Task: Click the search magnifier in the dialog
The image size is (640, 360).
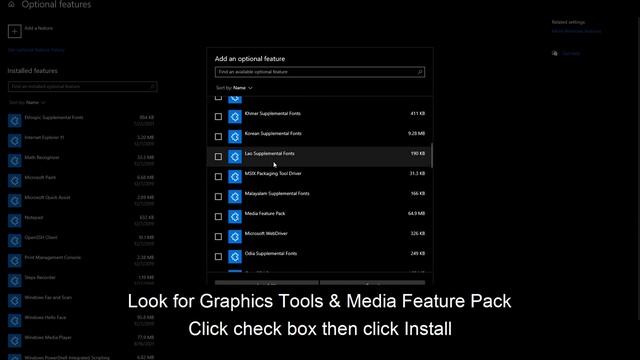Action: [420, 72]
